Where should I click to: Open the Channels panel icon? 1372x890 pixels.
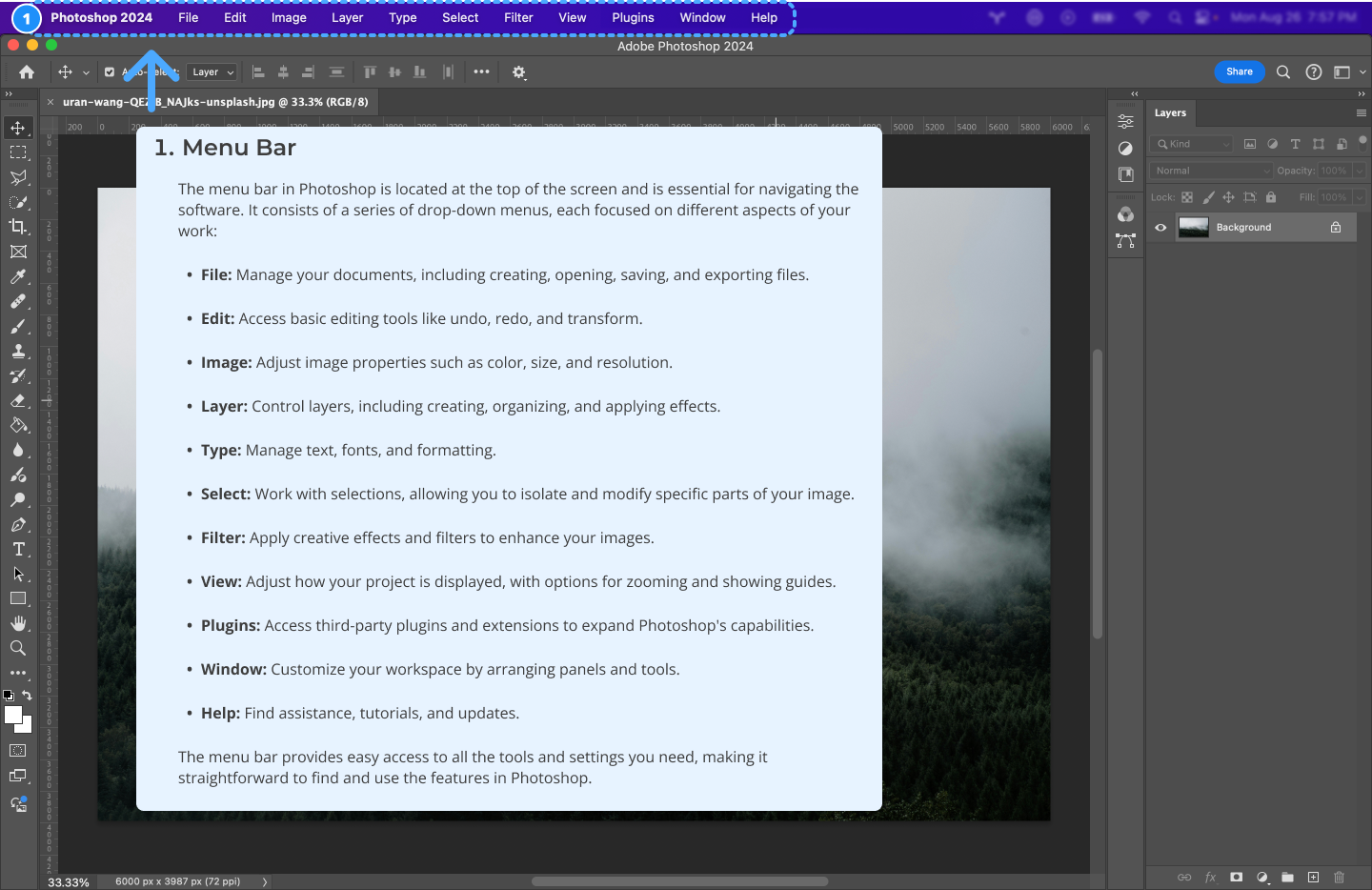point(1125,214)
